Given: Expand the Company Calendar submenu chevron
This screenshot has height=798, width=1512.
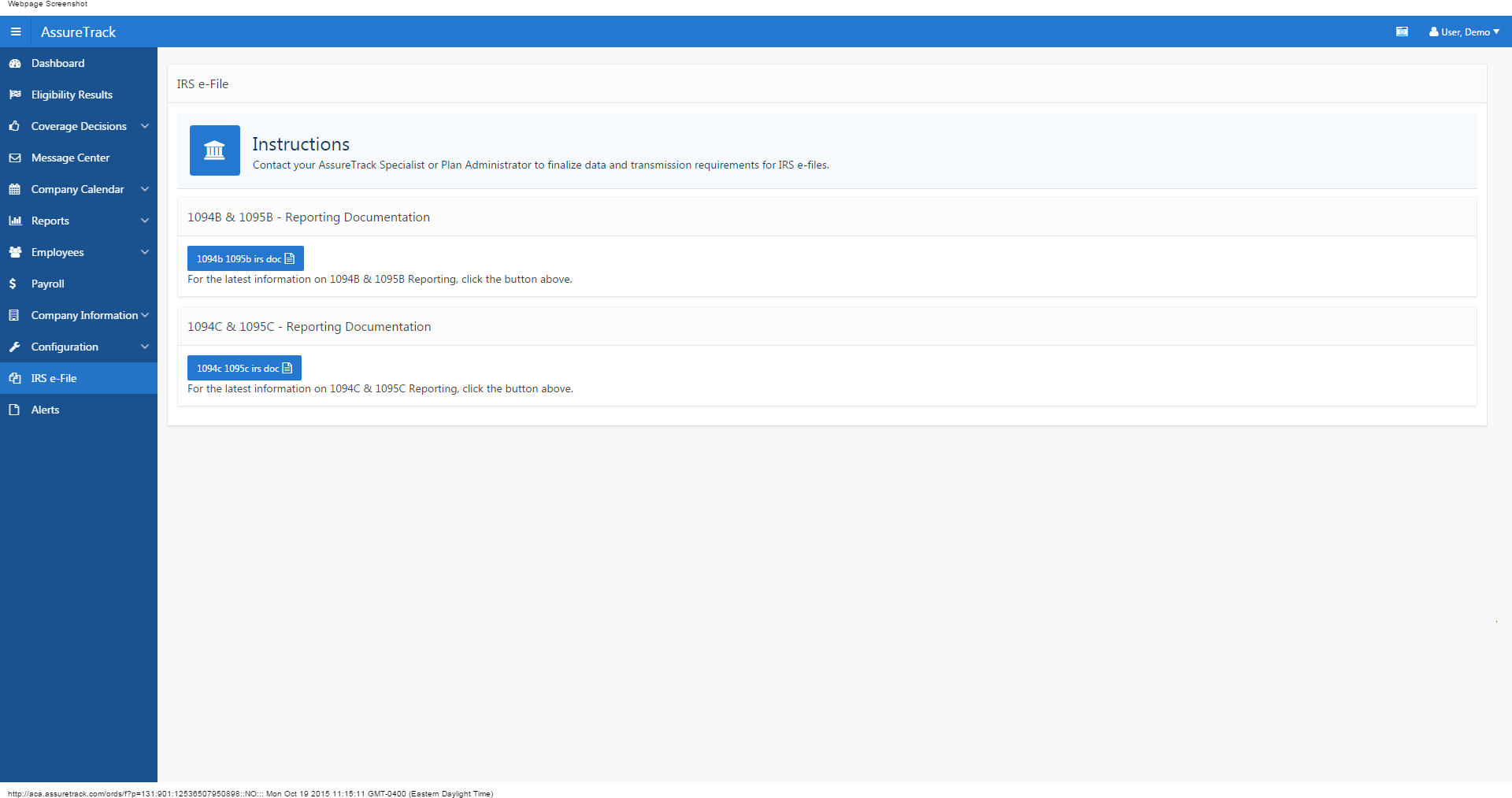Looking at the screenshot, I should [145, 189].
